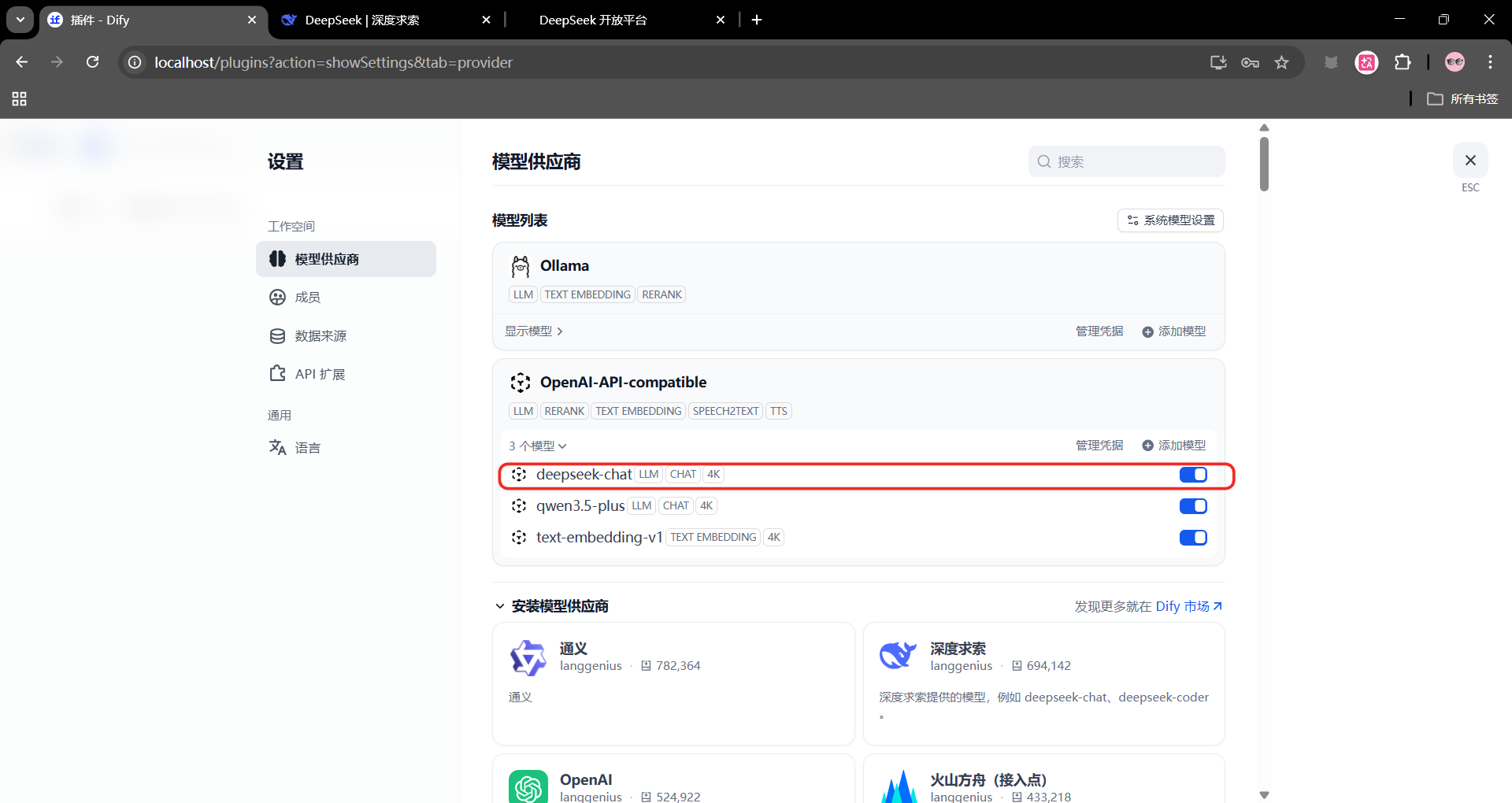Click the 火山方舟 mountain logo icon

click(x=899, y=787)
